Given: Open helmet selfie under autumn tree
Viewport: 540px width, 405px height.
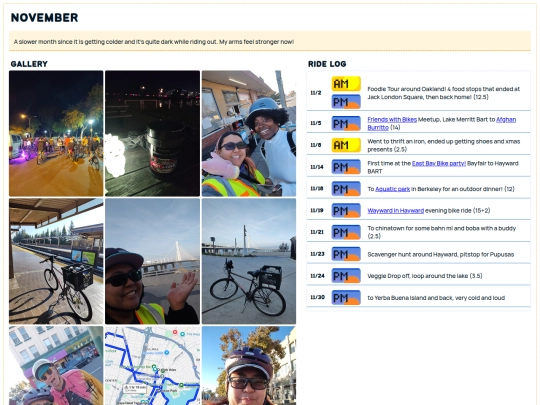Looking at the screenshot, I should [x=249, y=366].
